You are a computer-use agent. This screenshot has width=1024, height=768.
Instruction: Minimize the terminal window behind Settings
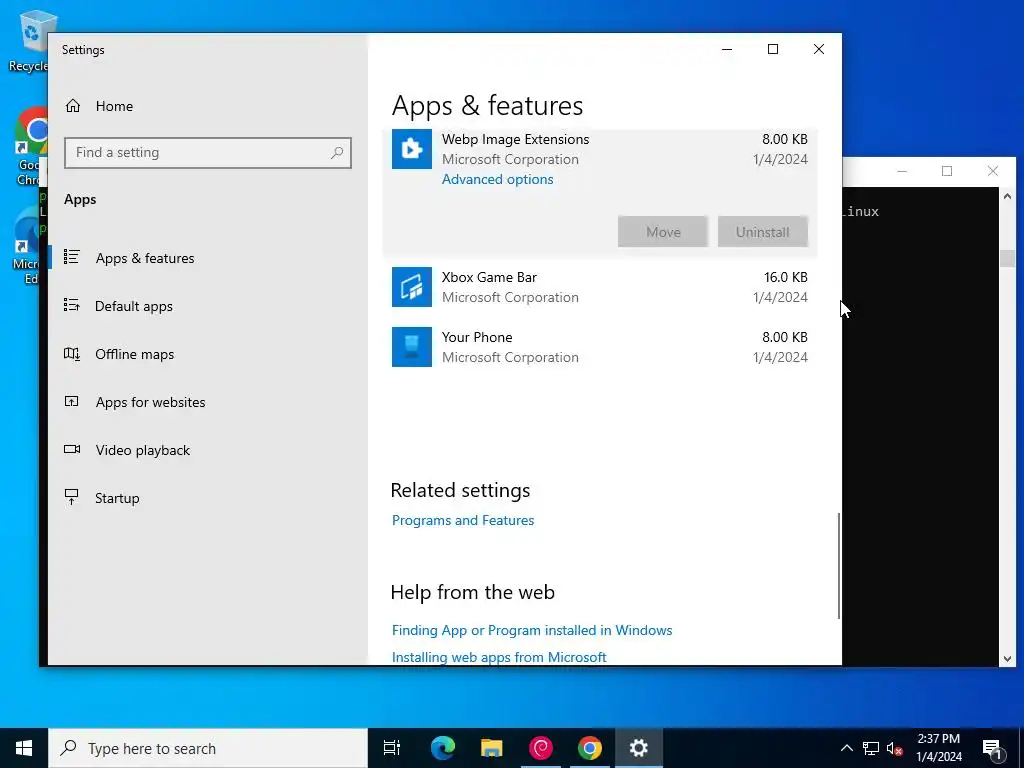[902, 171]
